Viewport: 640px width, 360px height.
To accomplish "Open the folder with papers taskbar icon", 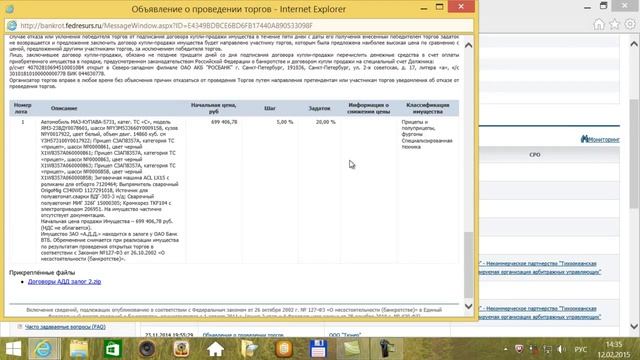I will pyautogui.click(x=249, y=349).
